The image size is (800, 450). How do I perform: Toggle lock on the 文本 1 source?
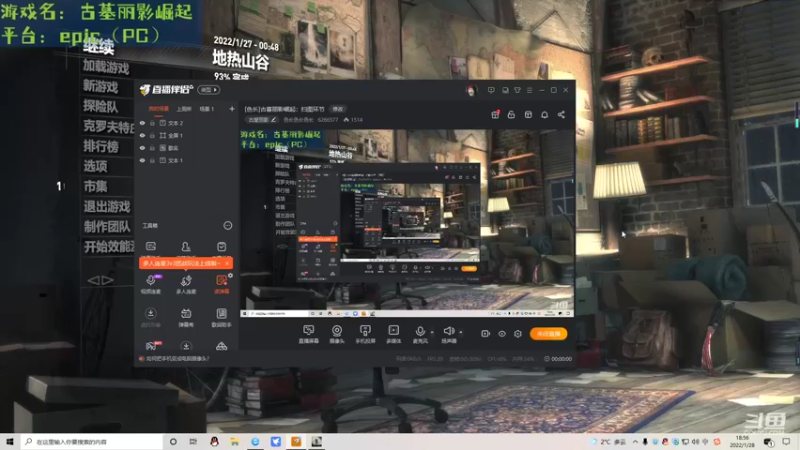(152, 160)
